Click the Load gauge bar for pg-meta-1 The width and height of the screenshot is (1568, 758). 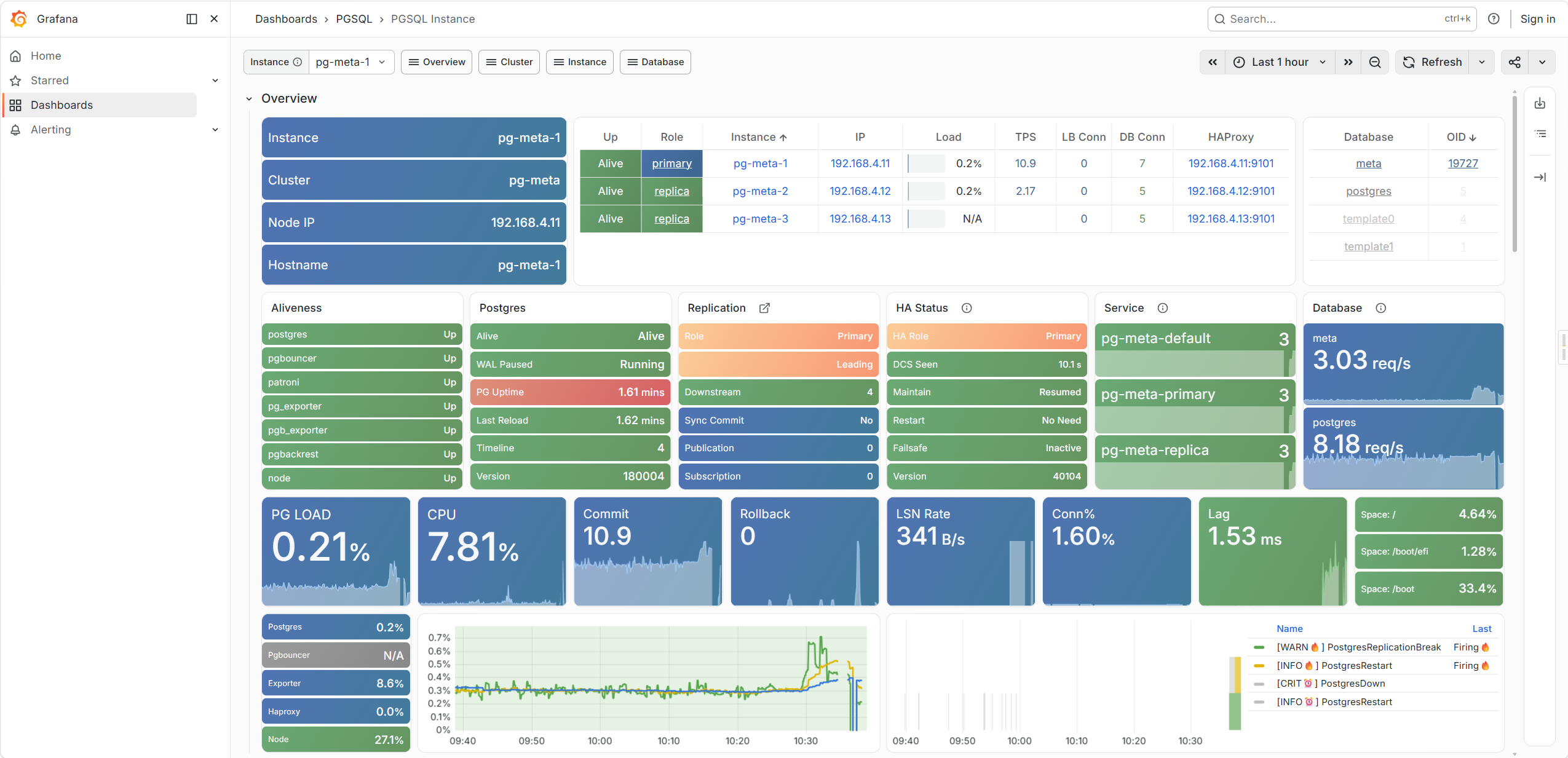click(927, 164)
